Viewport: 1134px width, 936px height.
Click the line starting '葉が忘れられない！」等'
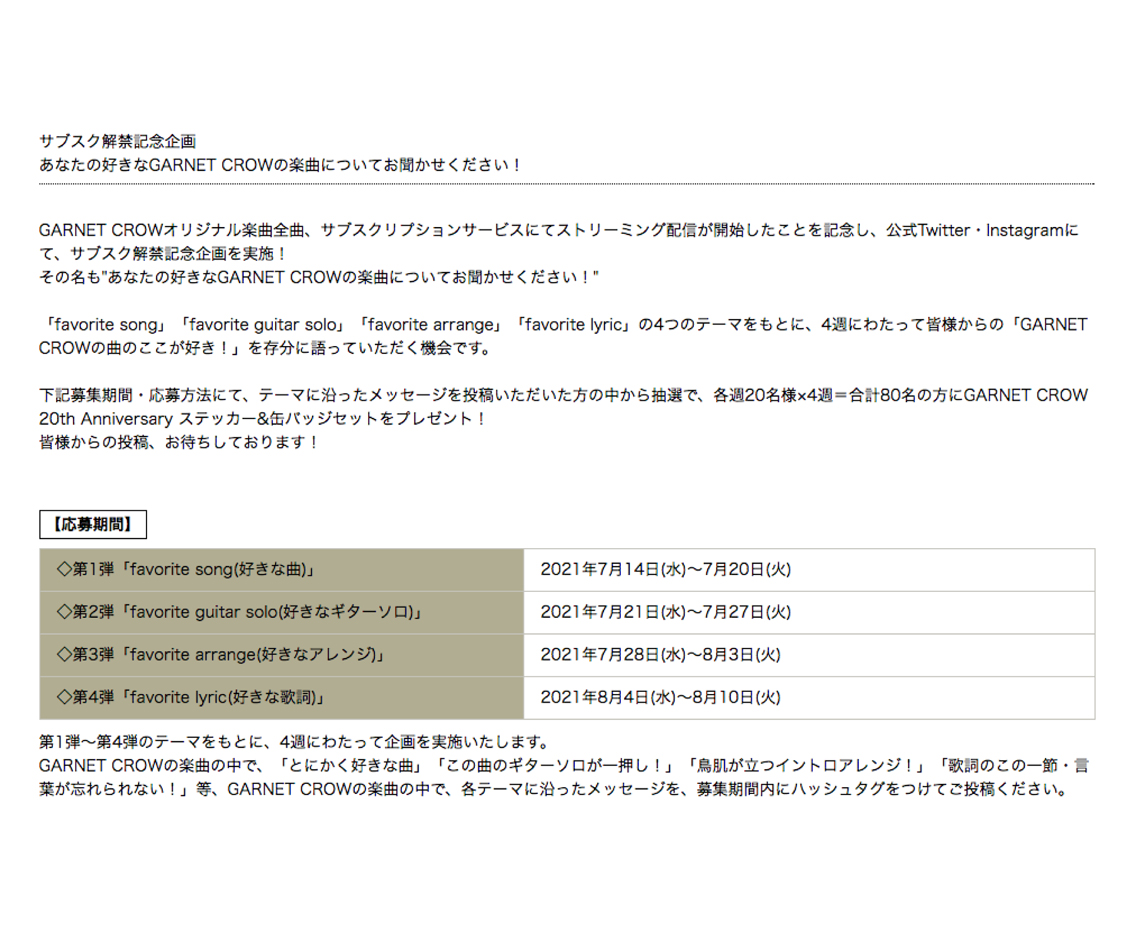tap(555, 789)
